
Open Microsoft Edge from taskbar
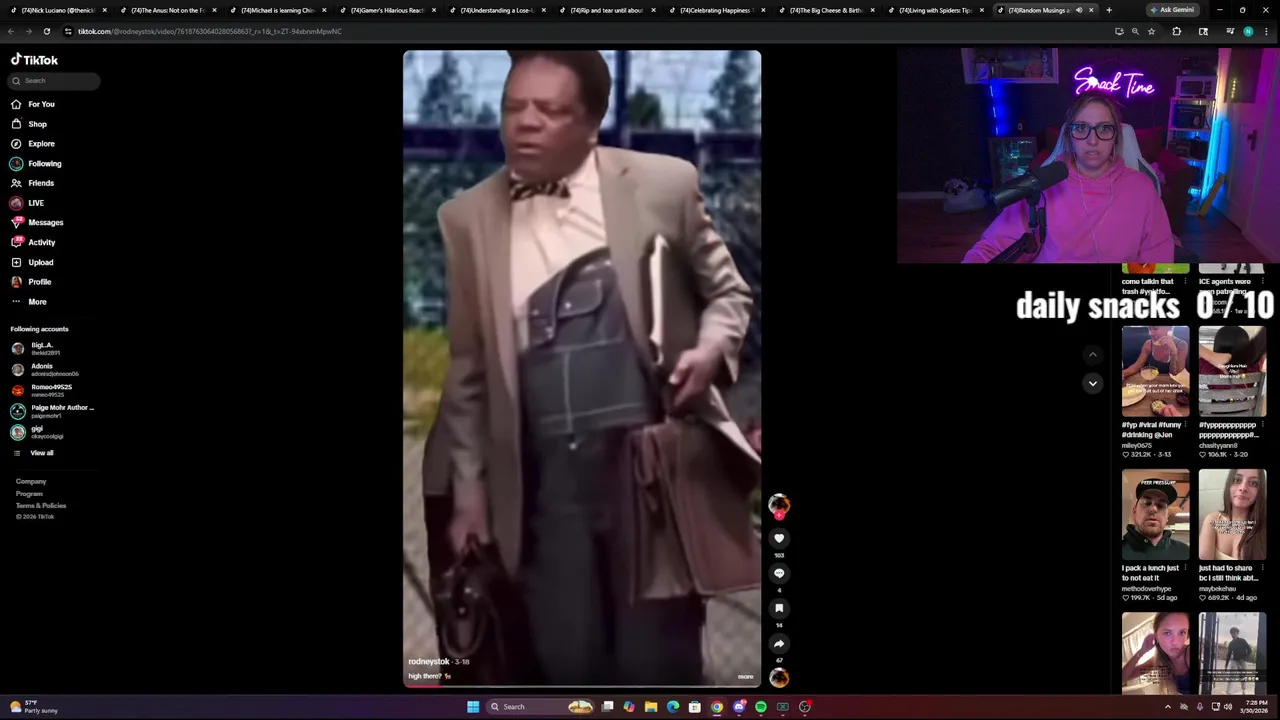[673, 707]
